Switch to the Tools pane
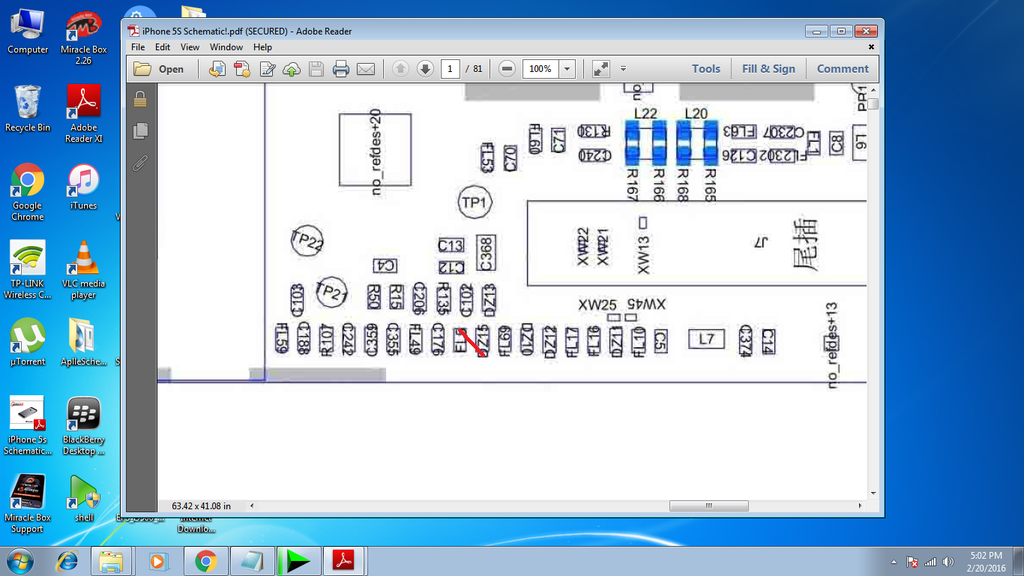Viewport: 1024px width, 576px height. click(x=706, y=68)
